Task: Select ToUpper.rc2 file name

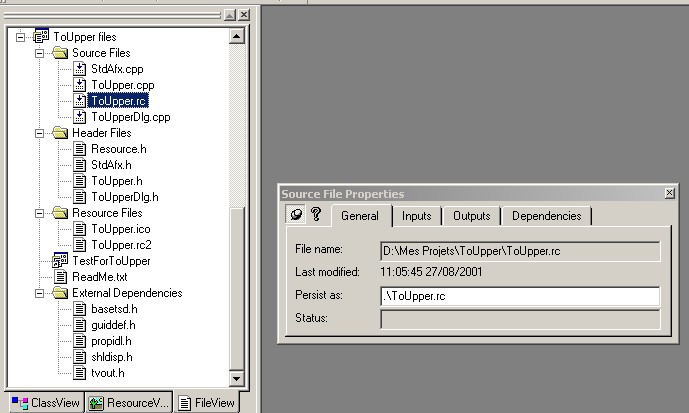Action: 121,245
